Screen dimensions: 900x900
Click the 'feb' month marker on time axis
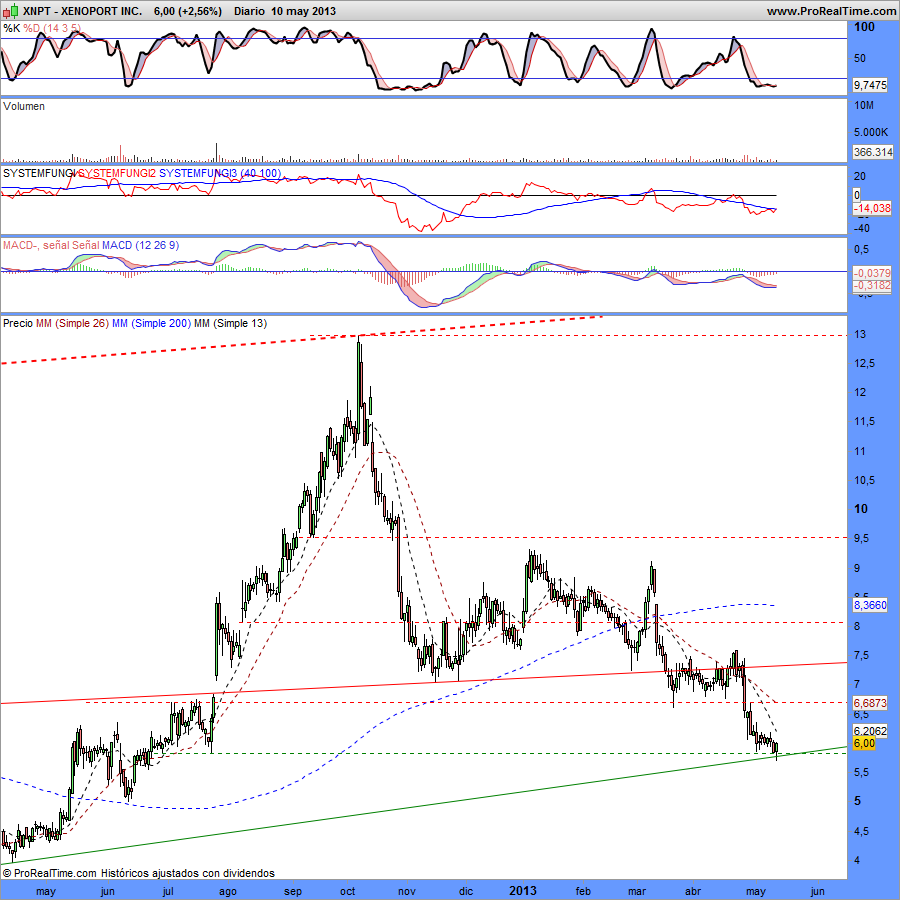pos(583,891)
